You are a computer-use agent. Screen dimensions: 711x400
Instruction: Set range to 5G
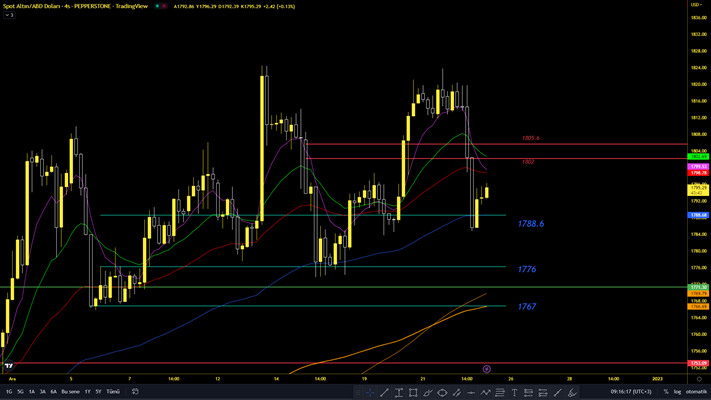coord(20,391)
